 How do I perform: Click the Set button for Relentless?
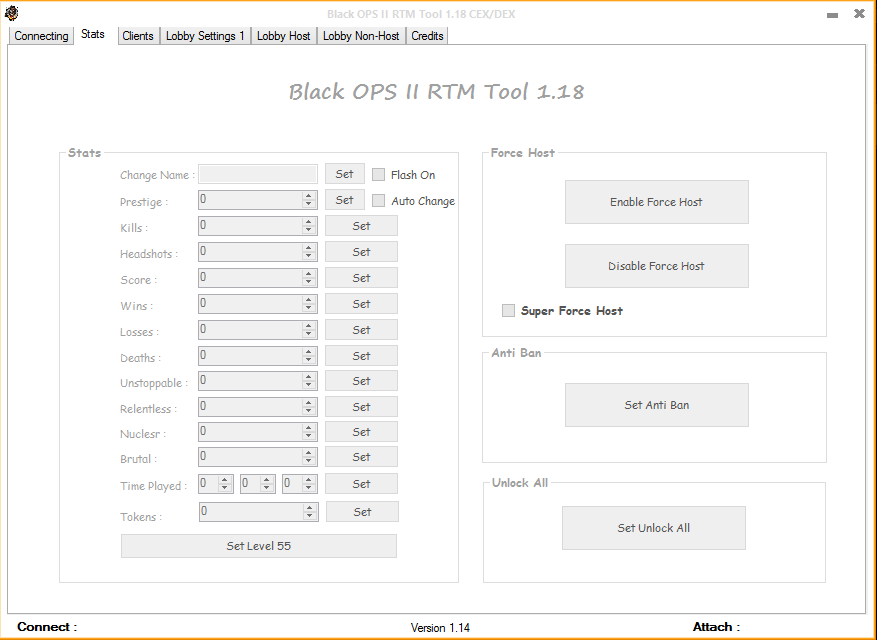361,407
